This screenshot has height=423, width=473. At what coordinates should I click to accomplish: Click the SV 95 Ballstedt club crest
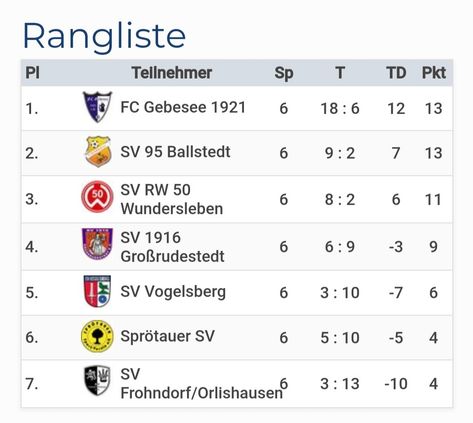(x=98, y=152)
